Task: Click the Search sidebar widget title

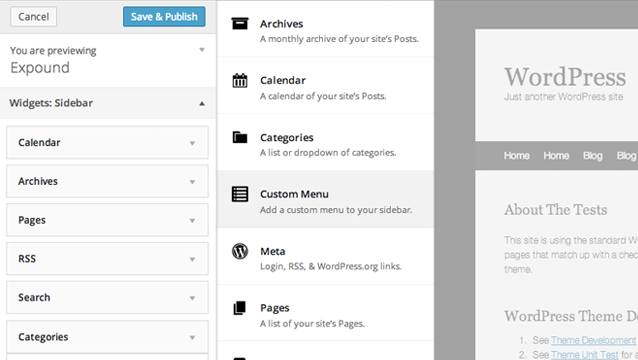Action: pos(34,297)
